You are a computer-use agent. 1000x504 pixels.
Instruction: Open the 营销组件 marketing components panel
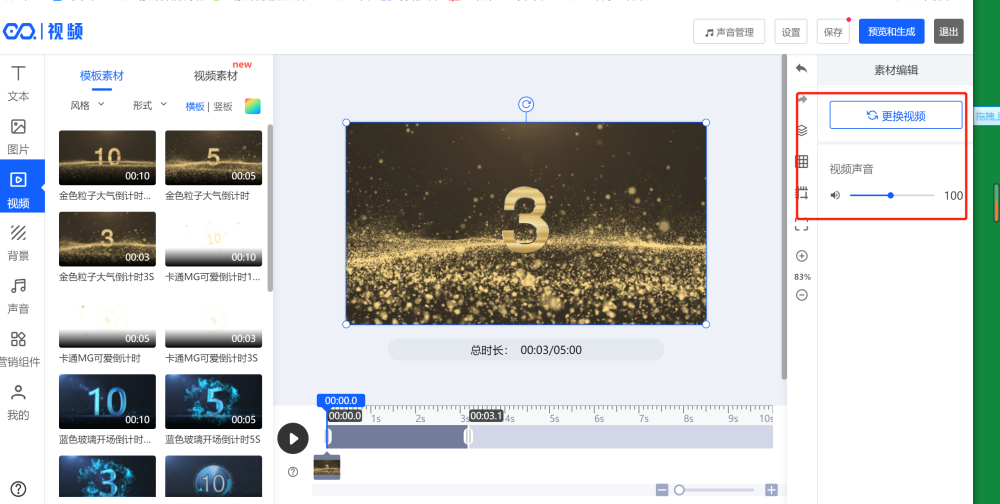tap(18, 348)
